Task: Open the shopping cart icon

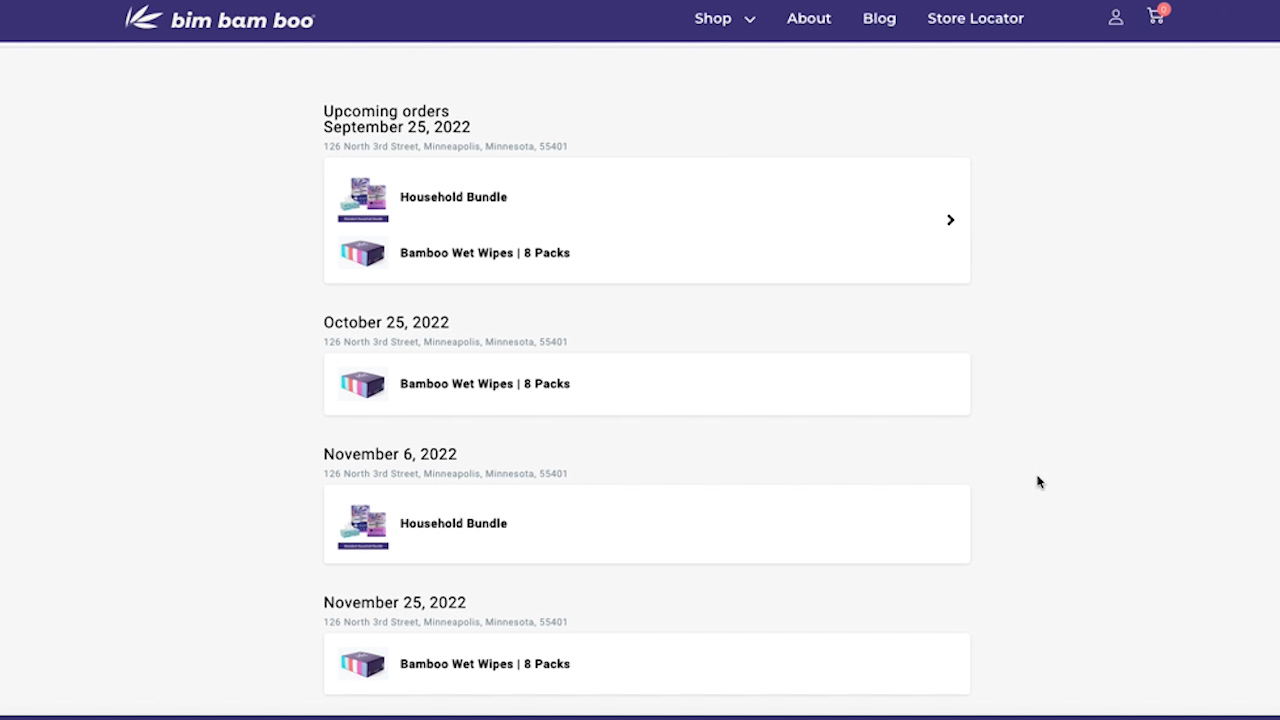Action: 1157,16
